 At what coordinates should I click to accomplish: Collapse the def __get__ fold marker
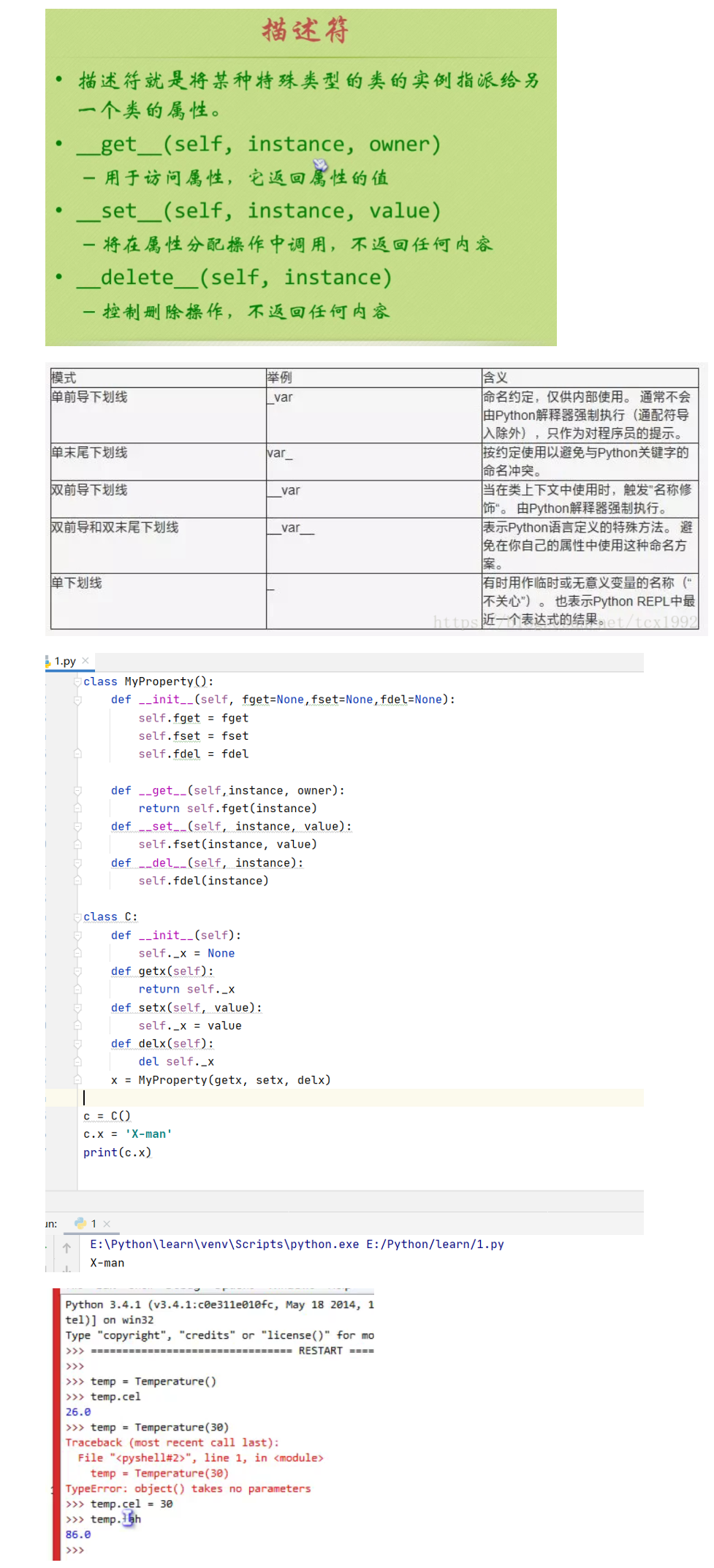(x=77, y=790)
